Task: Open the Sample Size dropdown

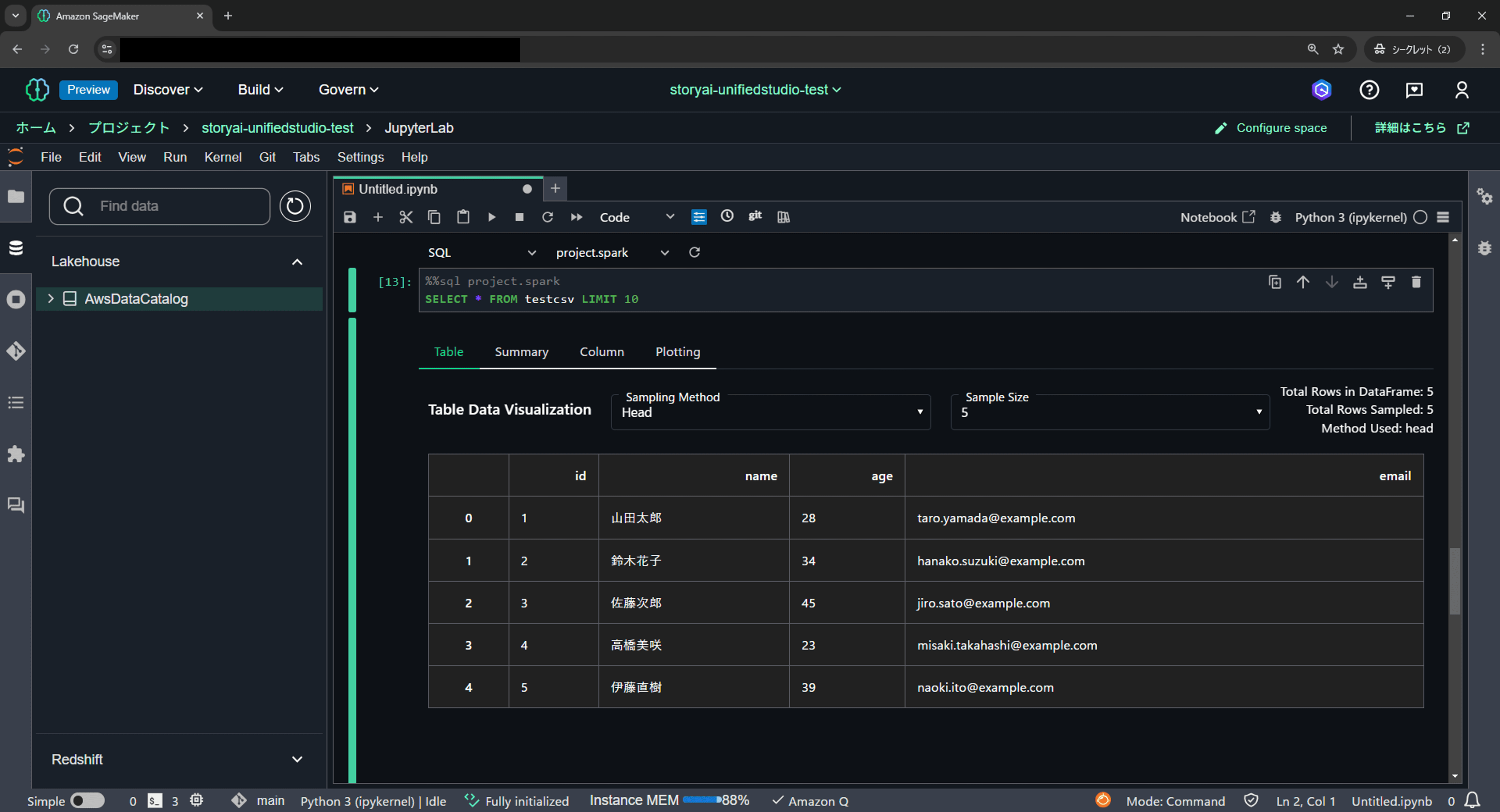Action: point(1110,412)
